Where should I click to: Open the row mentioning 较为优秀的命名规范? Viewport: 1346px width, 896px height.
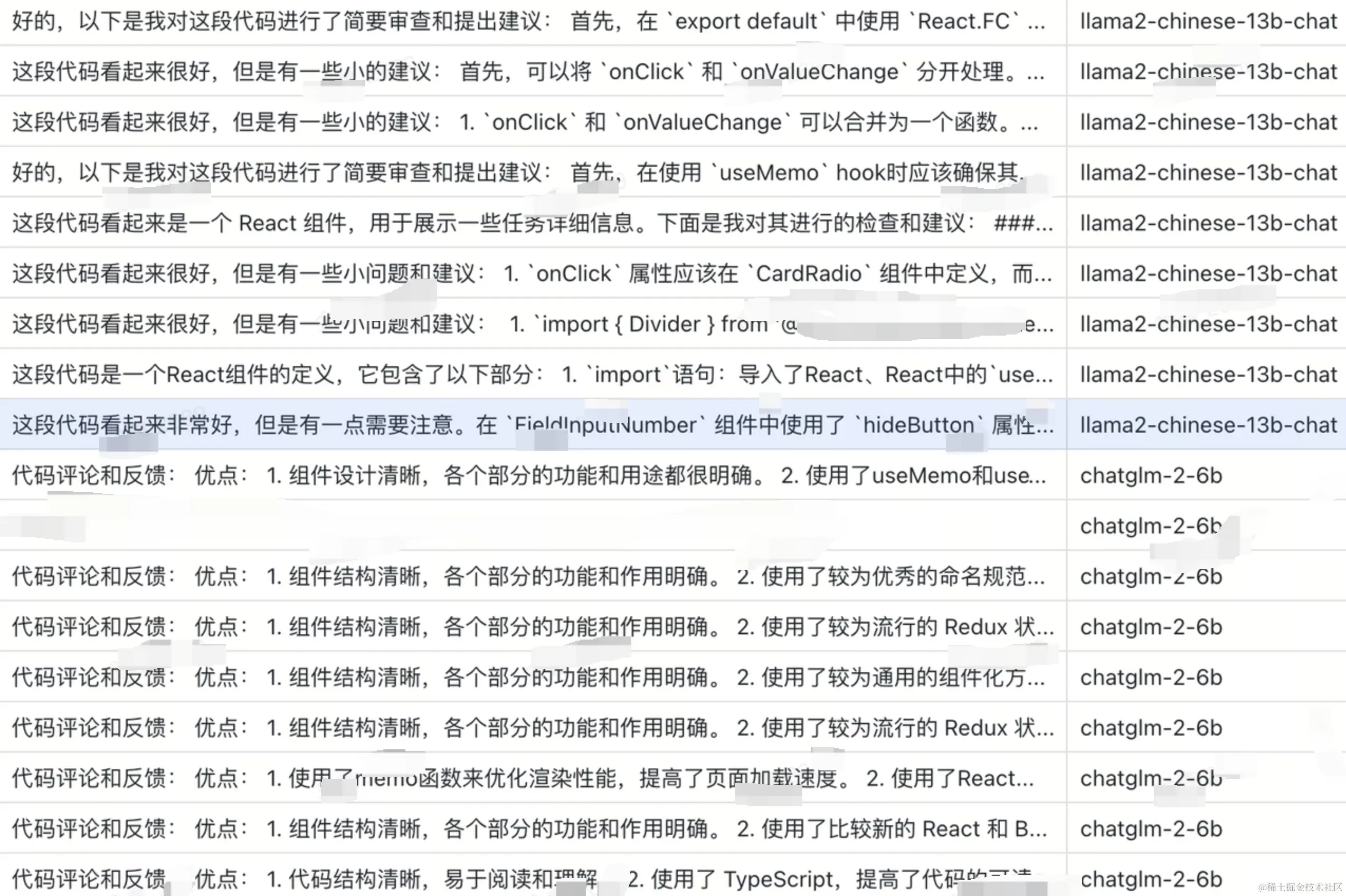[529, 577]
